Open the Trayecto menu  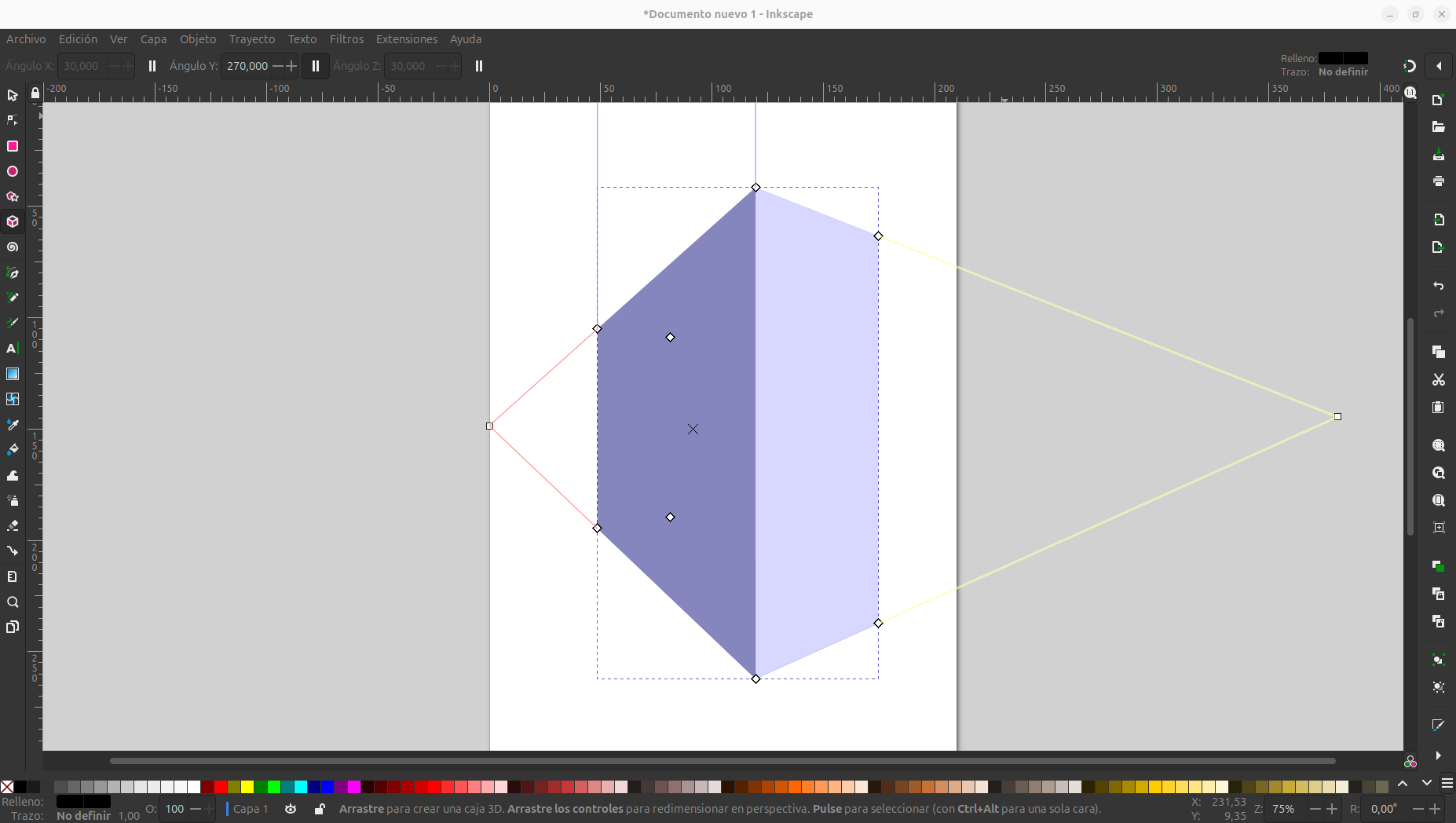click(252, 39)
